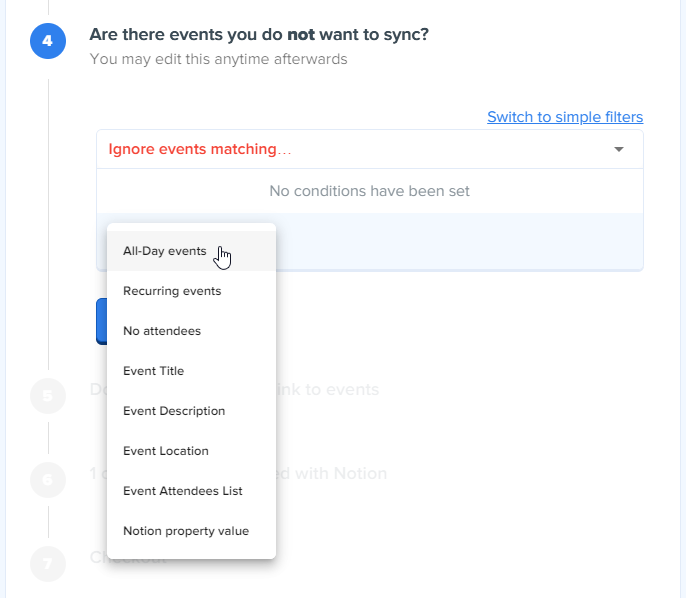Click the faded step 5 circle
Image resolution: width=686 pixels, height=598 pixels.
click(x=48, y=396)
